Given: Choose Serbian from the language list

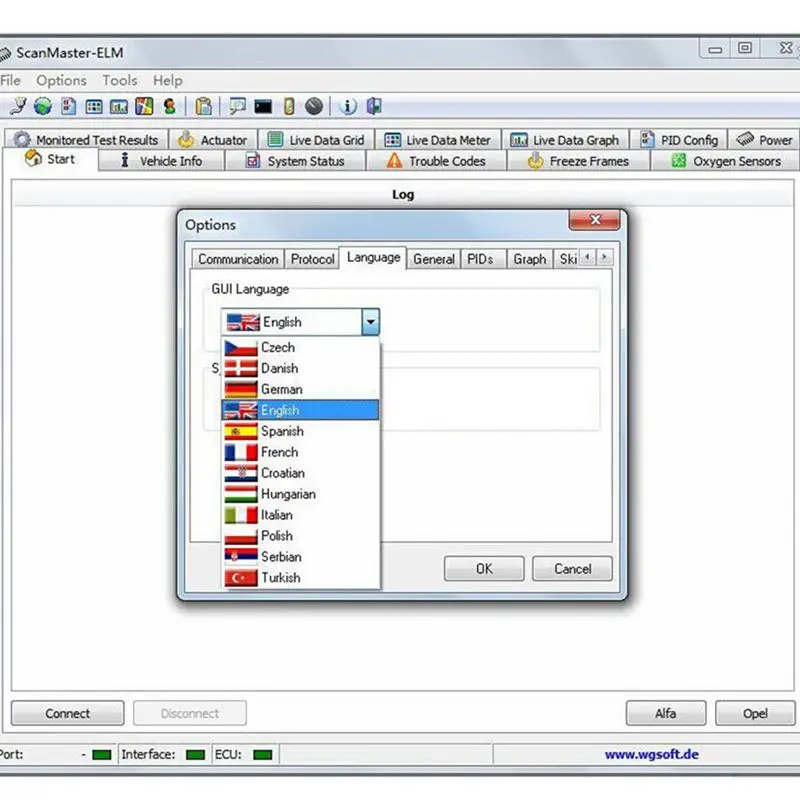Looking at the screenshot, I should click(301, 557).
